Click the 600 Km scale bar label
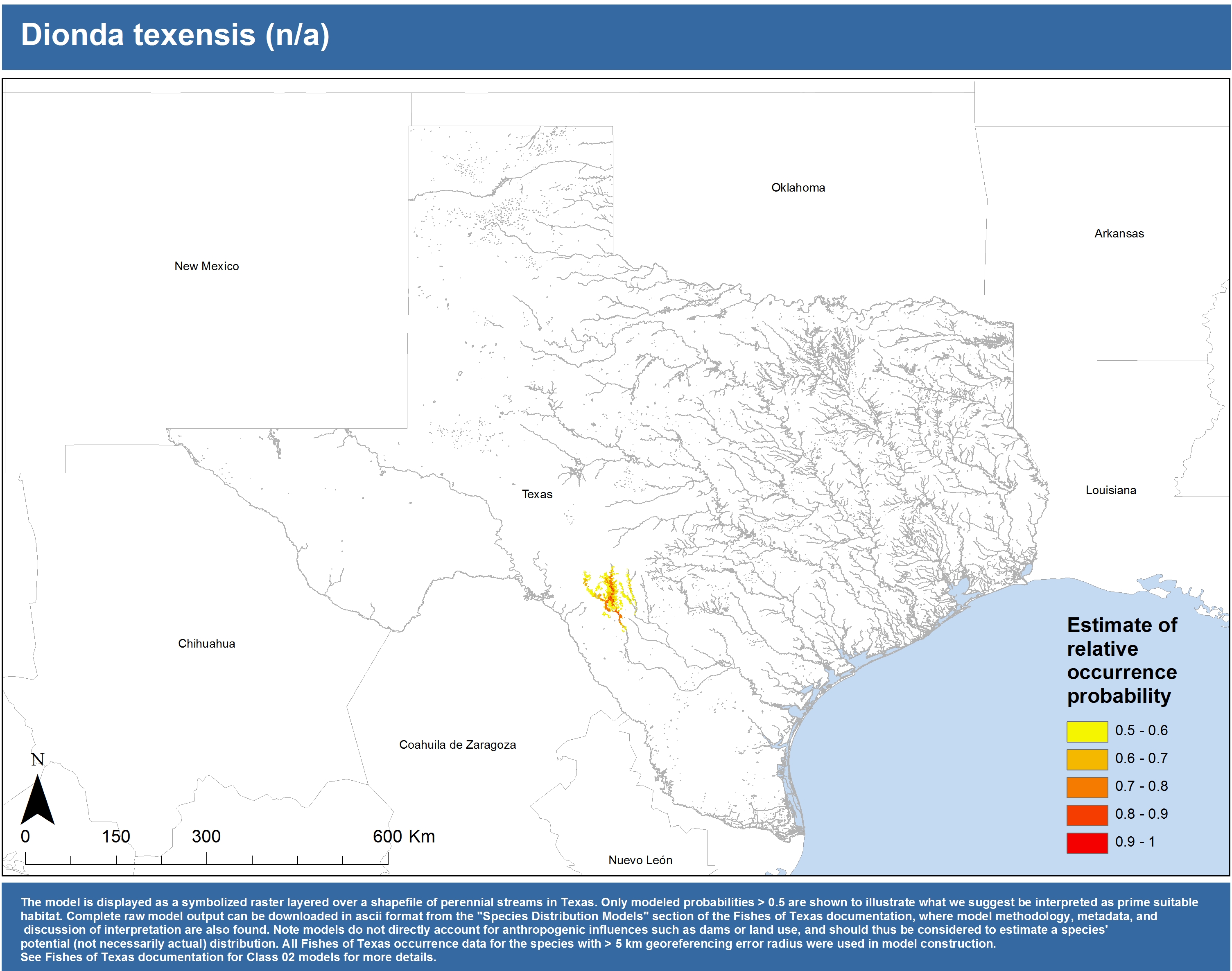Image resolution: width=1232 pixels, height=971 pixels. tap(404, 836)
